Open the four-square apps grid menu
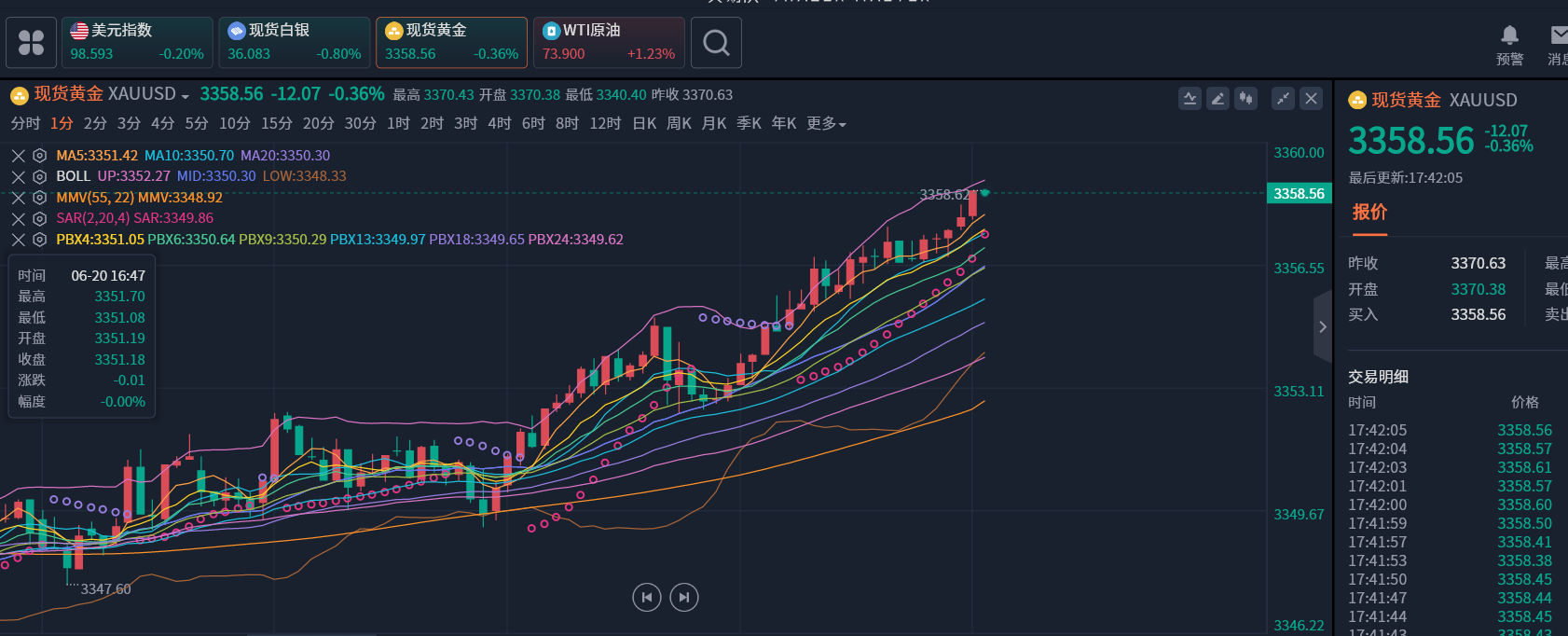 pyautogui.click(x=31, y=43)
